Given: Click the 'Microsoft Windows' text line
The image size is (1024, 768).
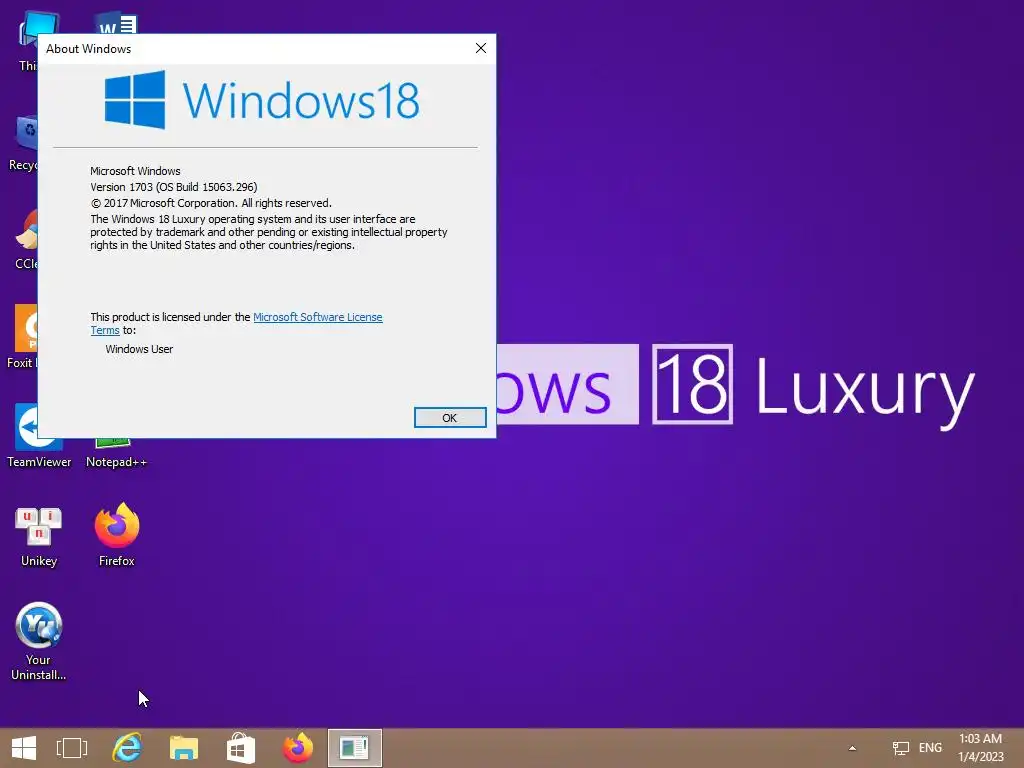Looking at the screenshot, I should click(135, 171).
